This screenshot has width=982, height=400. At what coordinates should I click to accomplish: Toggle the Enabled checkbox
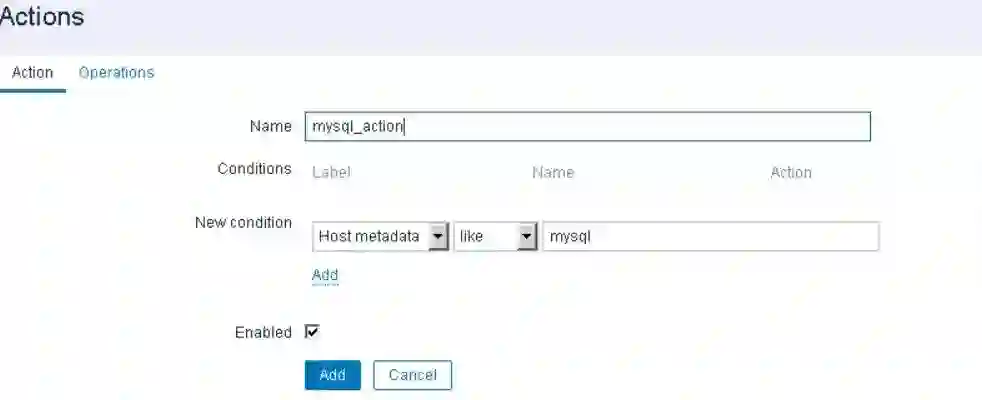(311, 332)
